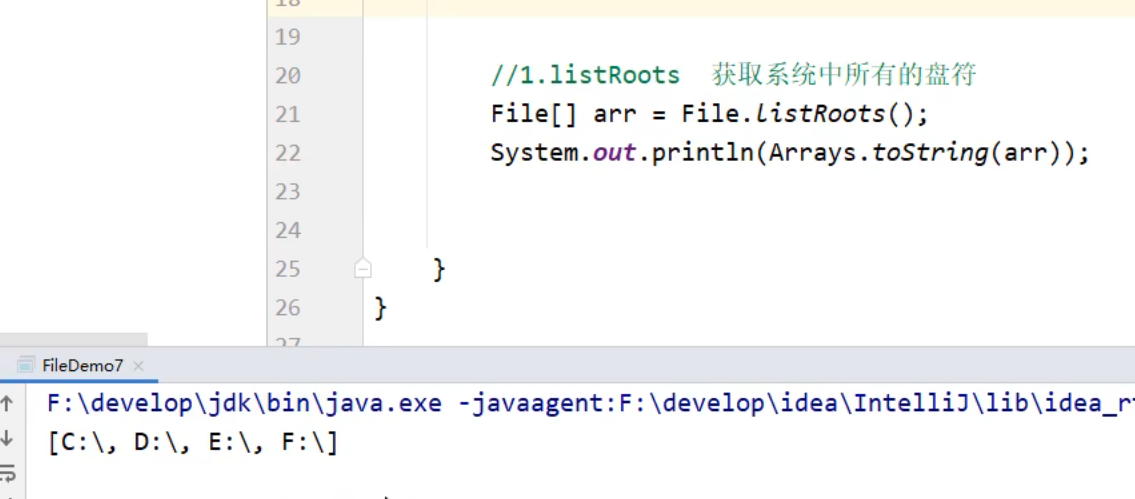
Task: Click line number 20 in the gutter
Action: [288, 76]
